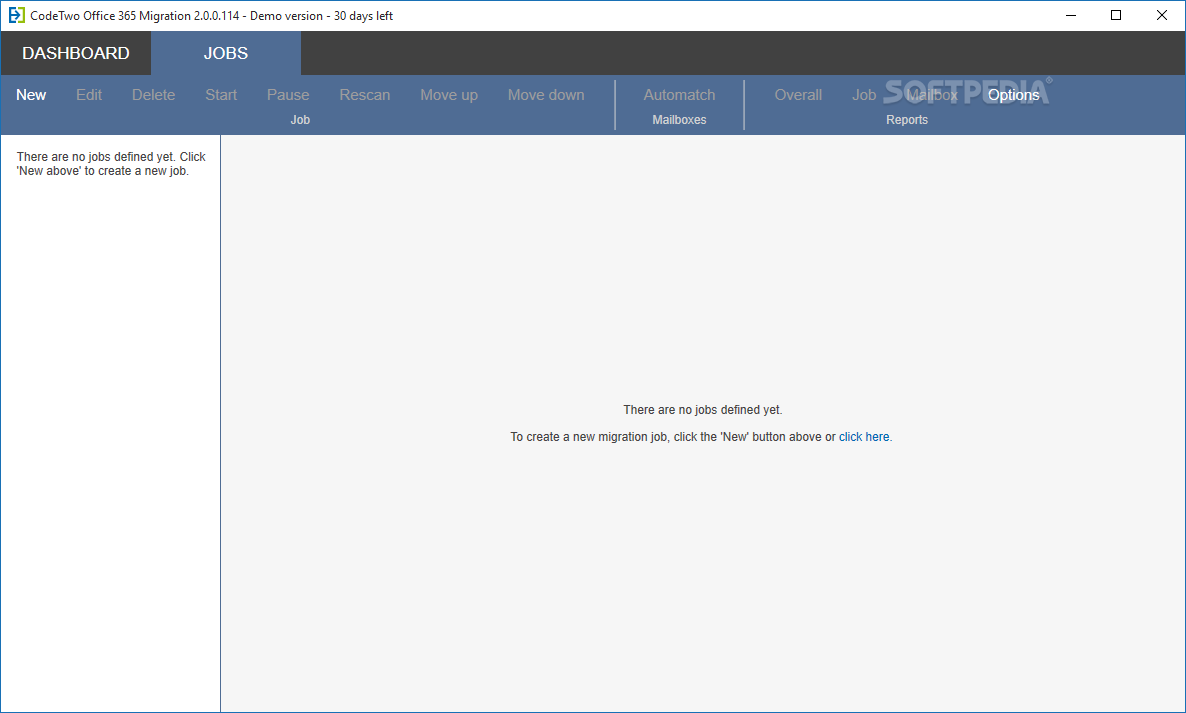Click Pause in the Job toolbar
The height and width of the screenshot is (713, 1186).
point(287,95)
